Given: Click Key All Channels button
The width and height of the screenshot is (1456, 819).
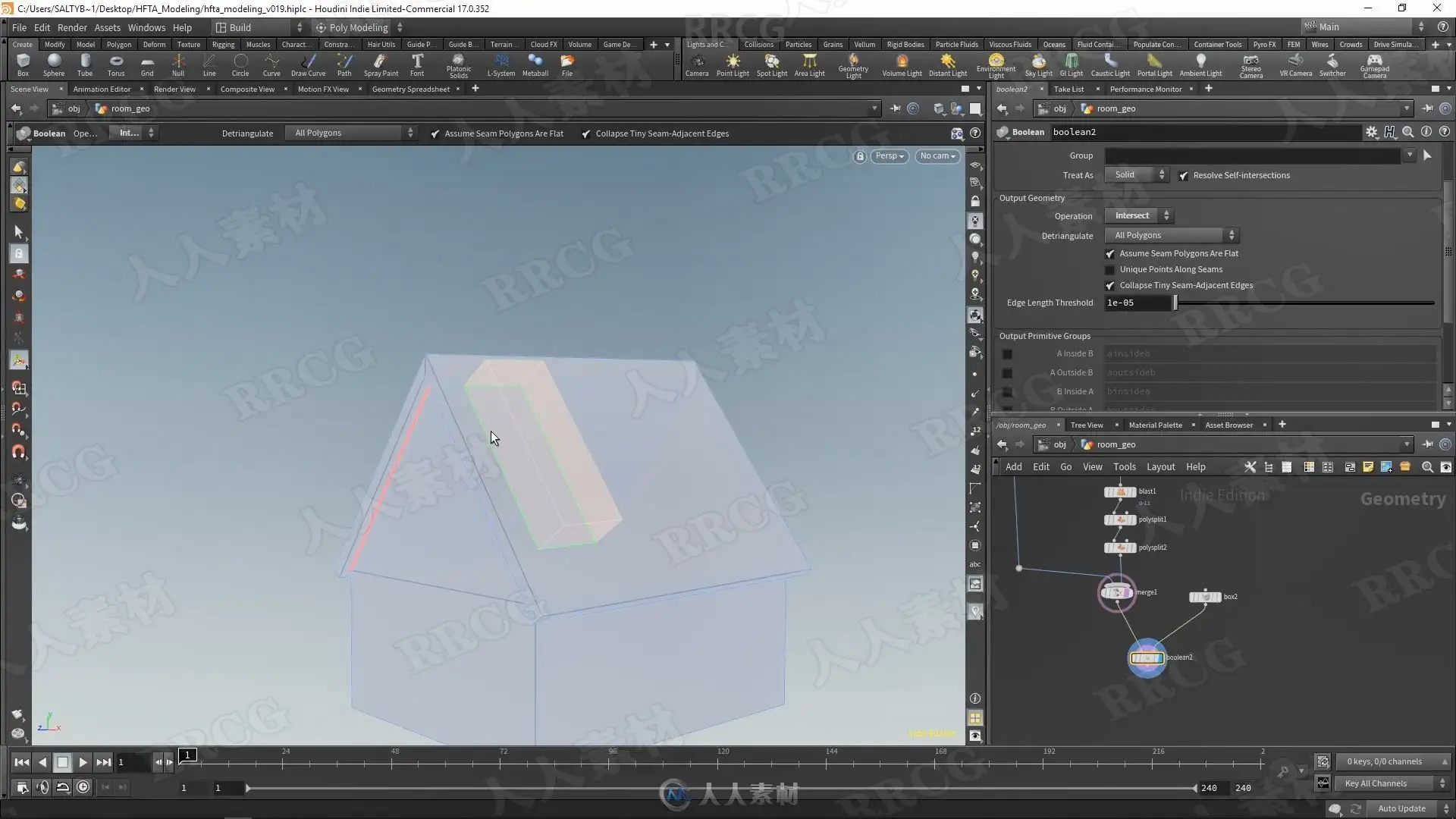Looking at the screenshot, I should click(1375, 783).
